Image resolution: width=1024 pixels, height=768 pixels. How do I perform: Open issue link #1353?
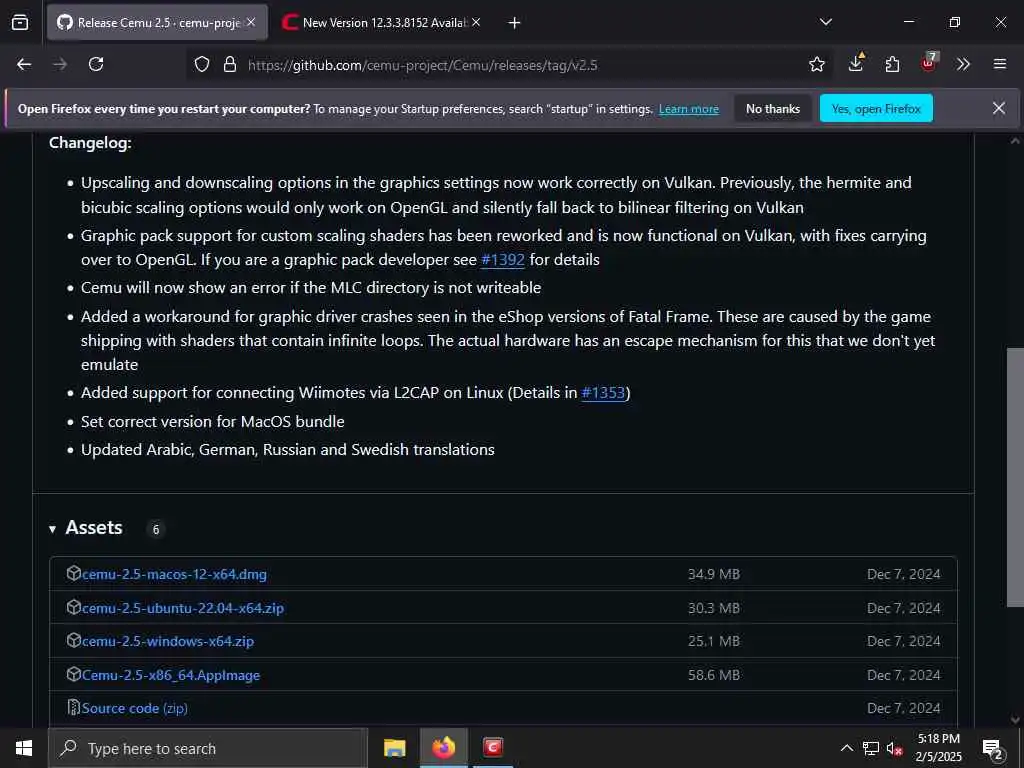(603, 393)
